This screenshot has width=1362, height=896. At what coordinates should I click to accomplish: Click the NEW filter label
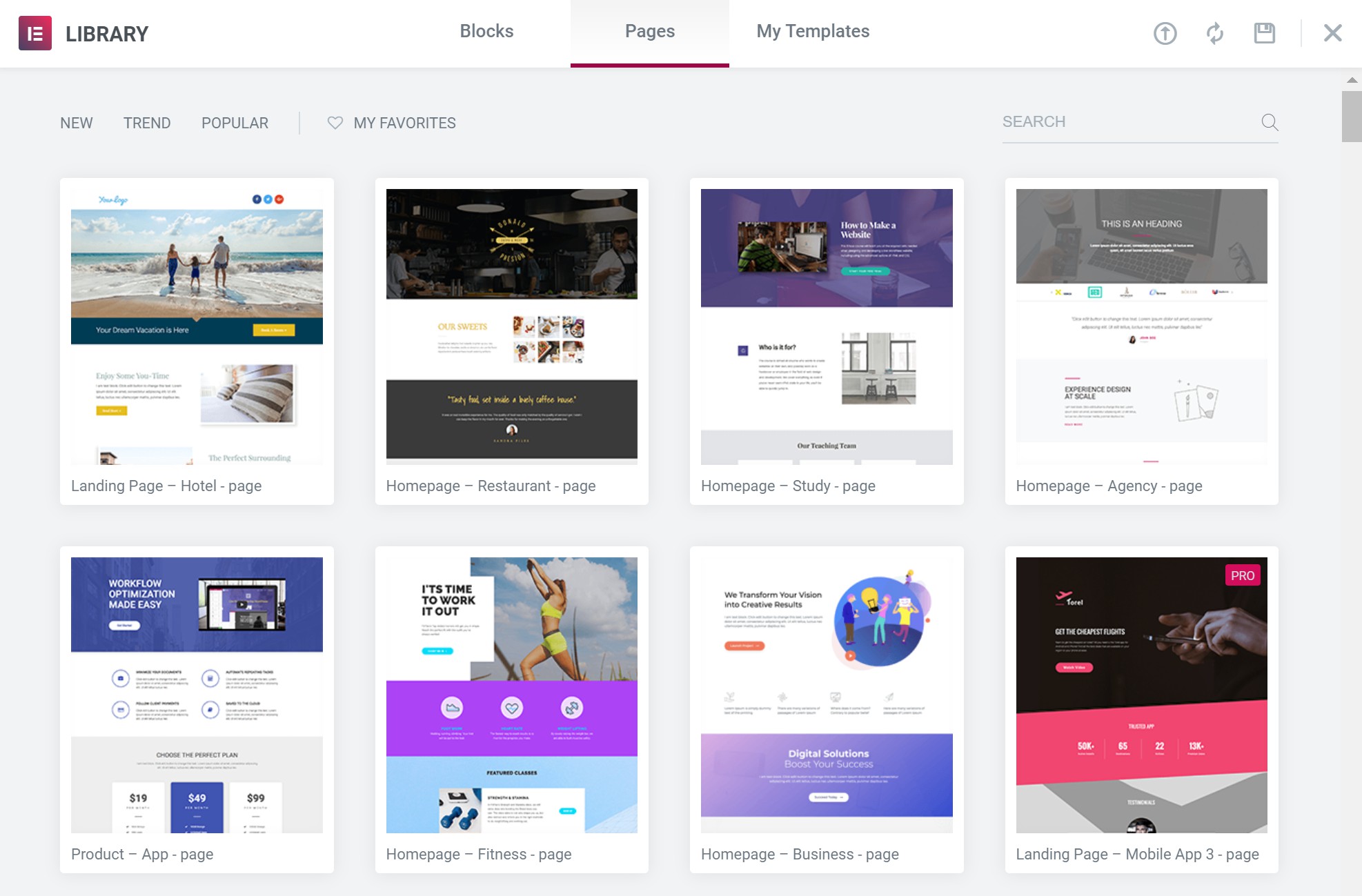point(77,122)
